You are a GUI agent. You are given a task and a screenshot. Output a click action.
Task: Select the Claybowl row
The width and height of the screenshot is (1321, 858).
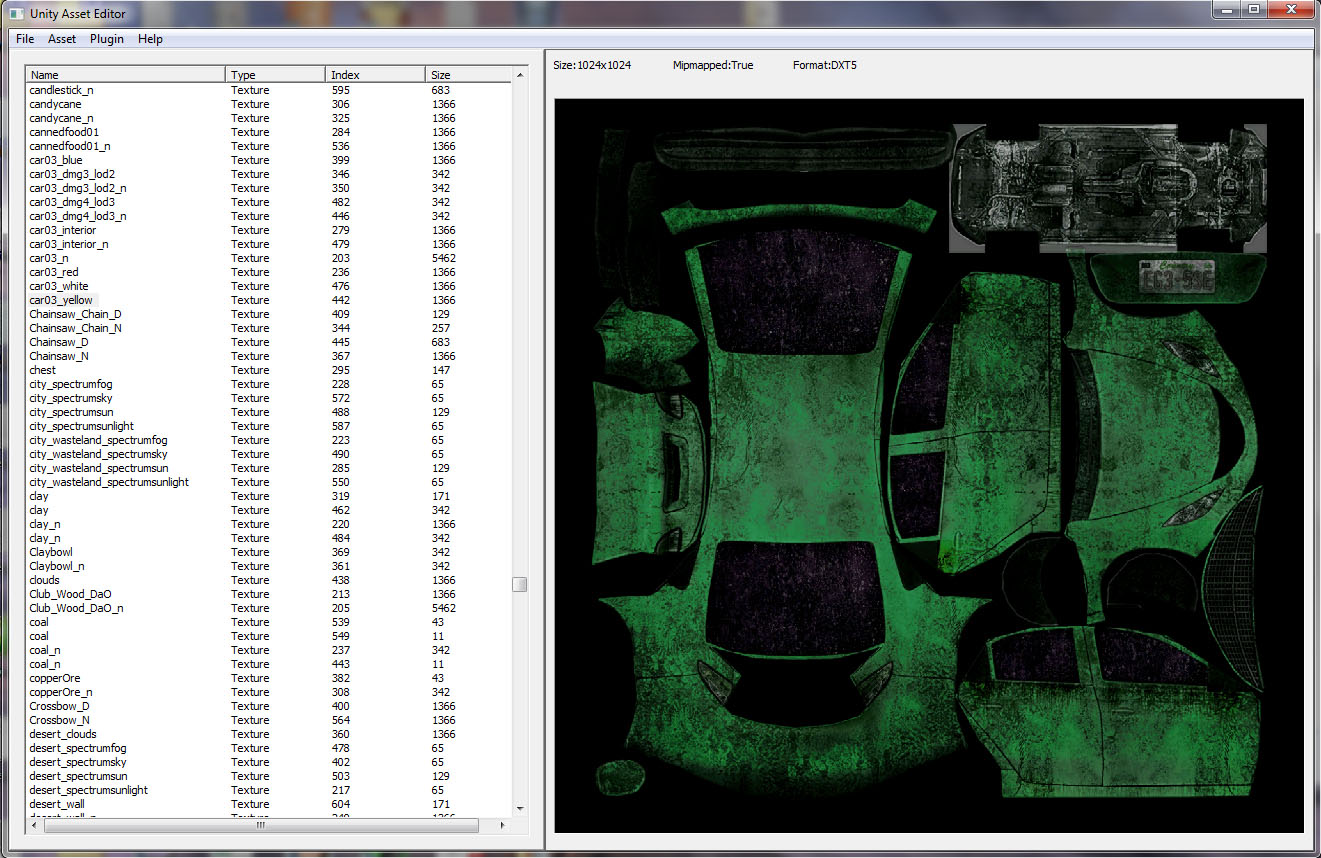(x=268, y=552)
